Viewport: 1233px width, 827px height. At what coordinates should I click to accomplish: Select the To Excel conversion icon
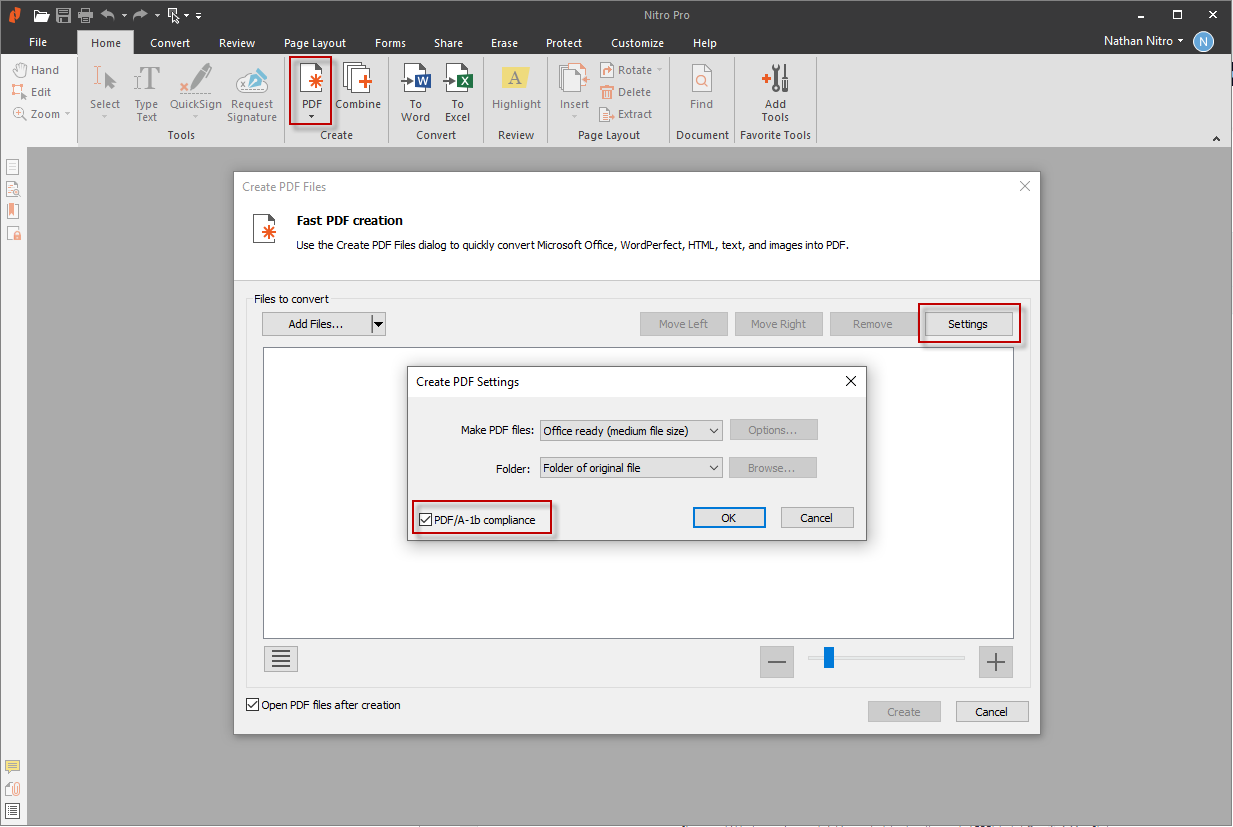457,82
